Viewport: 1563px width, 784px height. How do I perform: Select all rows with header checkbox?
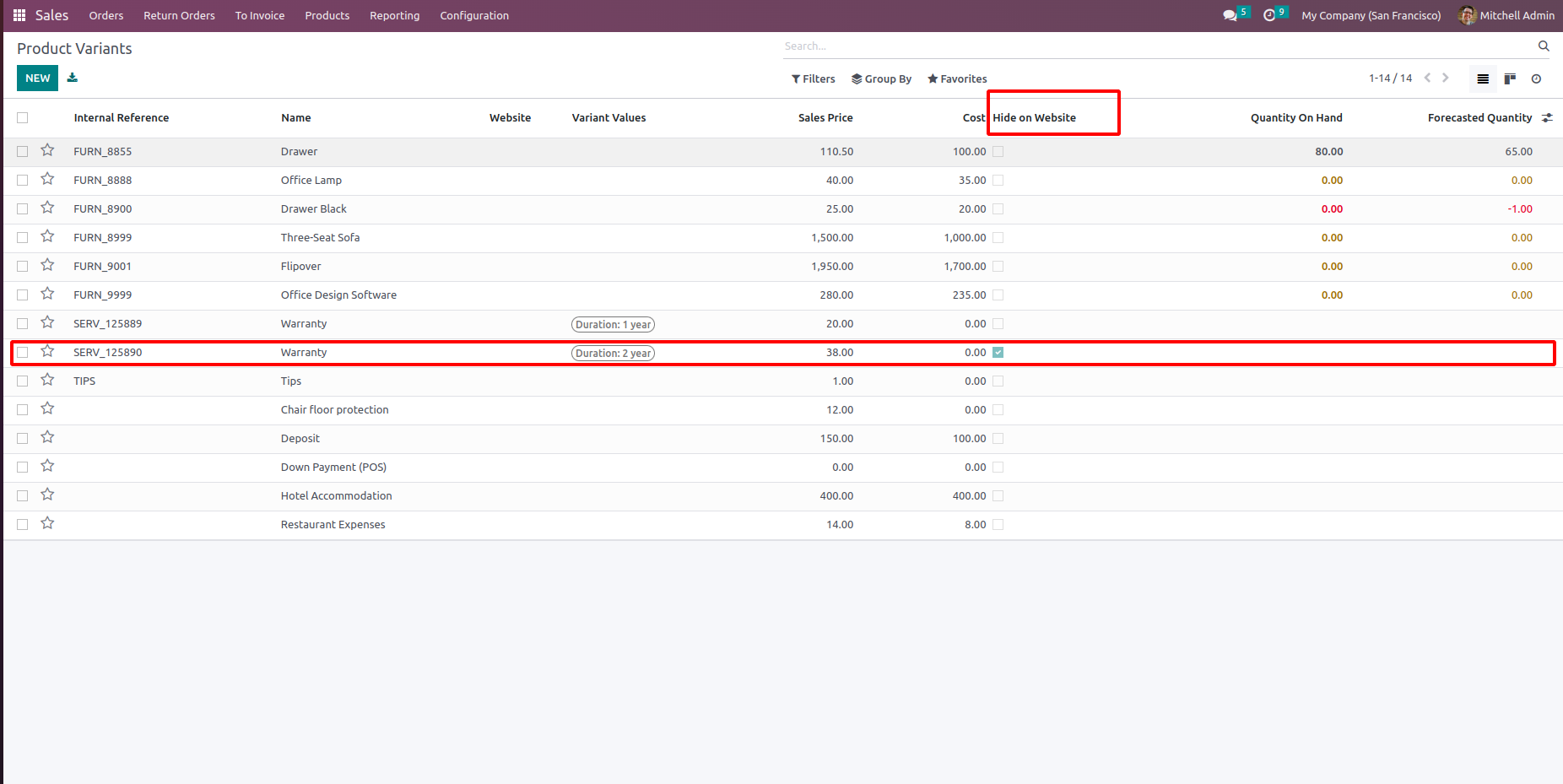pos(23,118)
